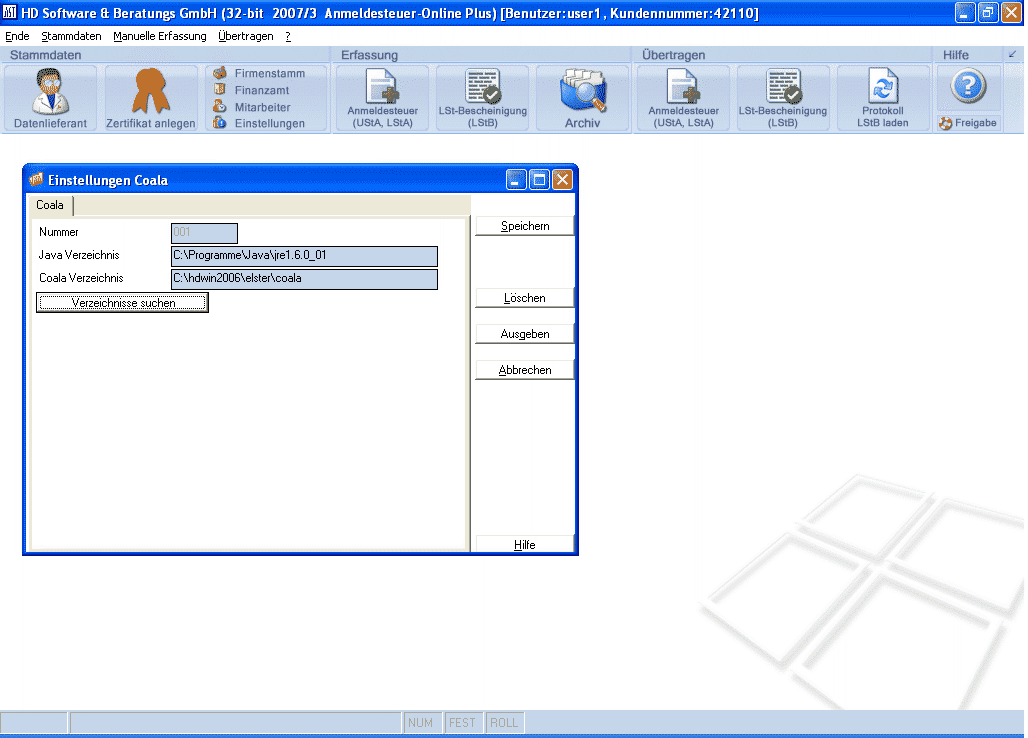Open Firmenstamm in Stammdaten
The height and width of the screenshot is (738, 1028).
pyautogui.click(x=260, y=73)
